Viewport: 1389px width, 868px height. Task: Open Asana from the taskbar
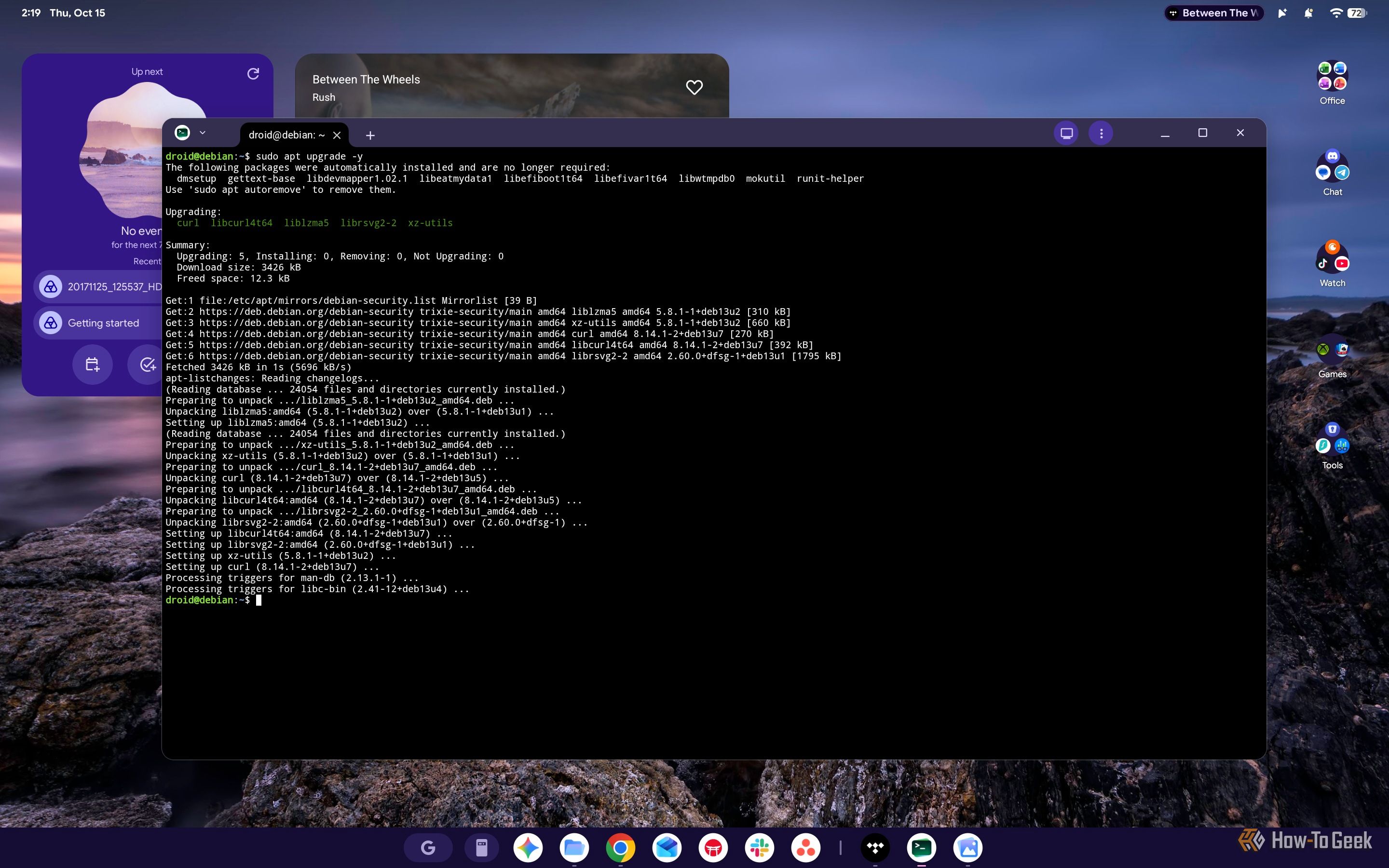click(806, 848)
